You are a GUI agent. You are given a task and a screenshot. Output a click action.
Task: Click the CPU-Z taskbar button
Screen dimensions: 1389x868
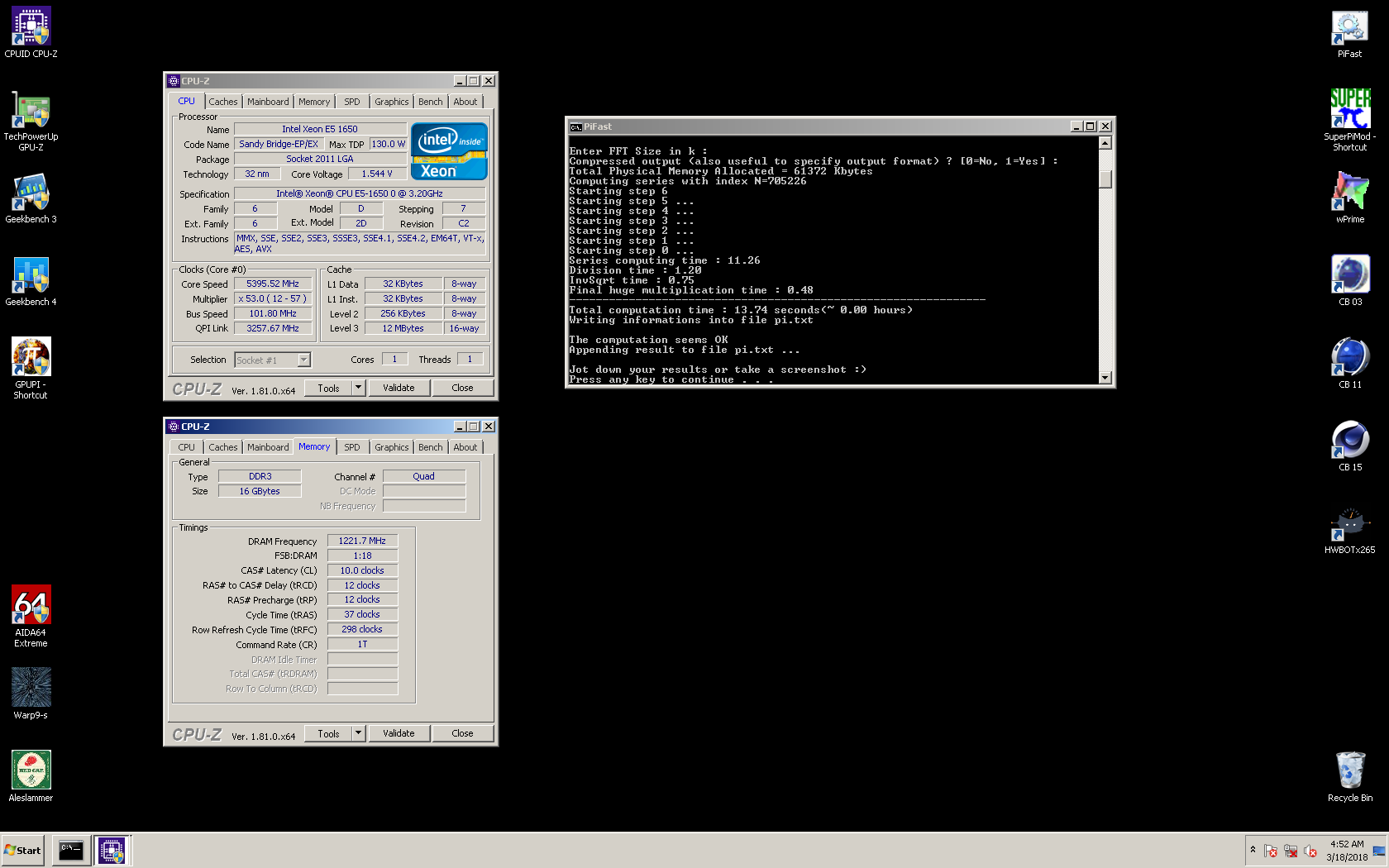click(112, 850)
